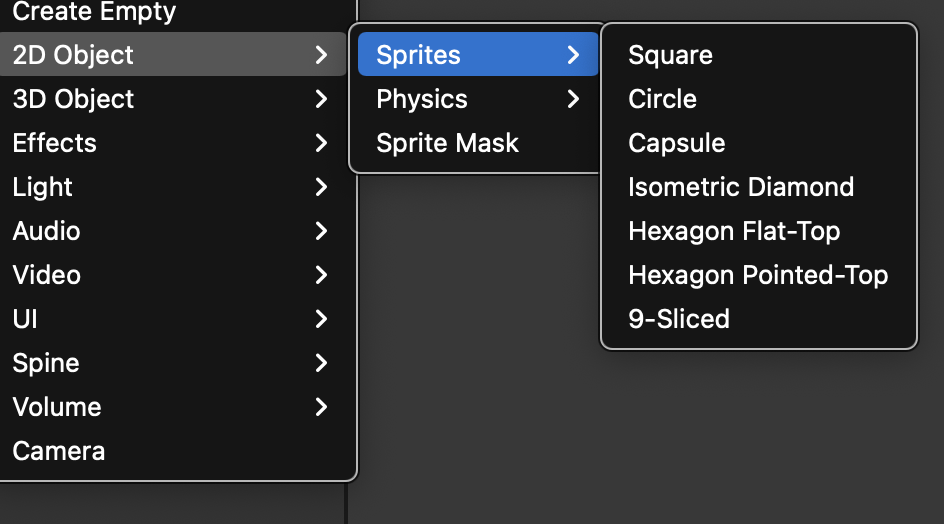Viewport: 944px width, 524px height.
Task: Click the chevron arrow beside Physics
Action: pos(574,99)
